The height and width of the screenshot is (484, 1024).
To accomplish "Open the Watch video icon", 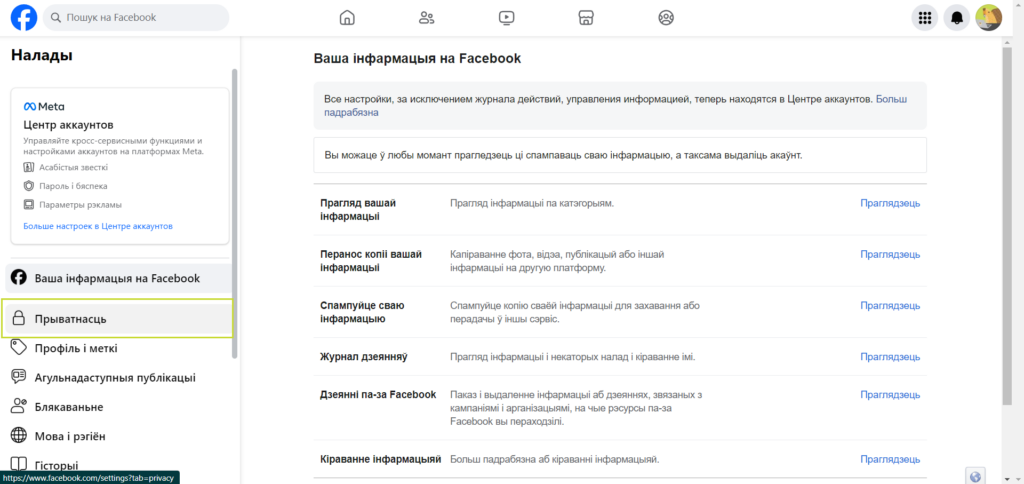I will (x=506, y=18).
